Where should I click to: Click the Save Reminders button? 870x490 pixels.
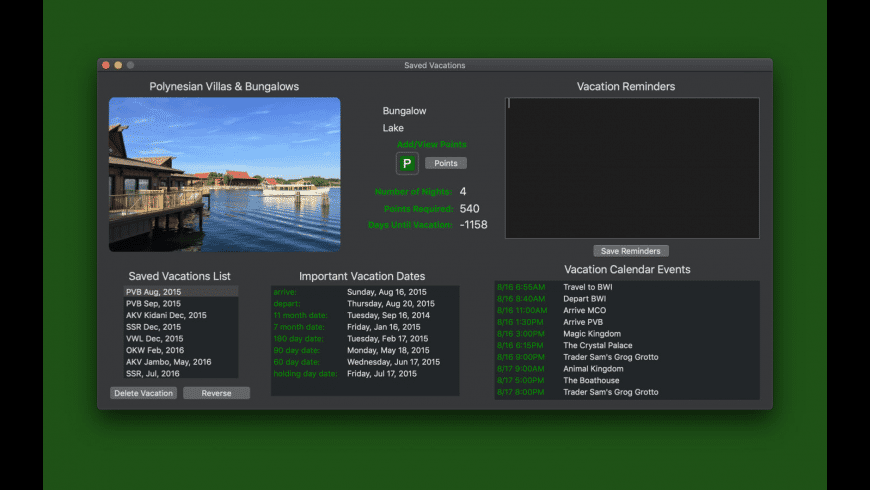tap(630, 251)
